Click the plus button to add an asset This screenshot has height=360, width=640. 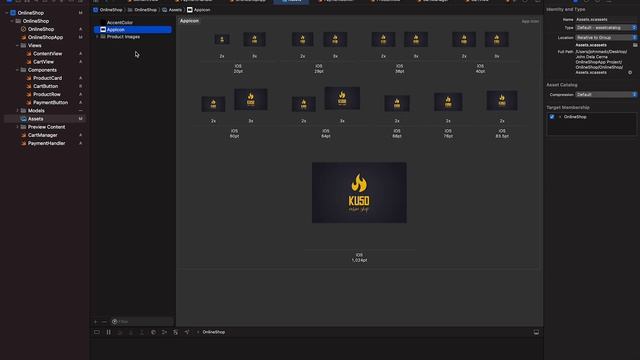pyautogui.click(x=96, y=322)
